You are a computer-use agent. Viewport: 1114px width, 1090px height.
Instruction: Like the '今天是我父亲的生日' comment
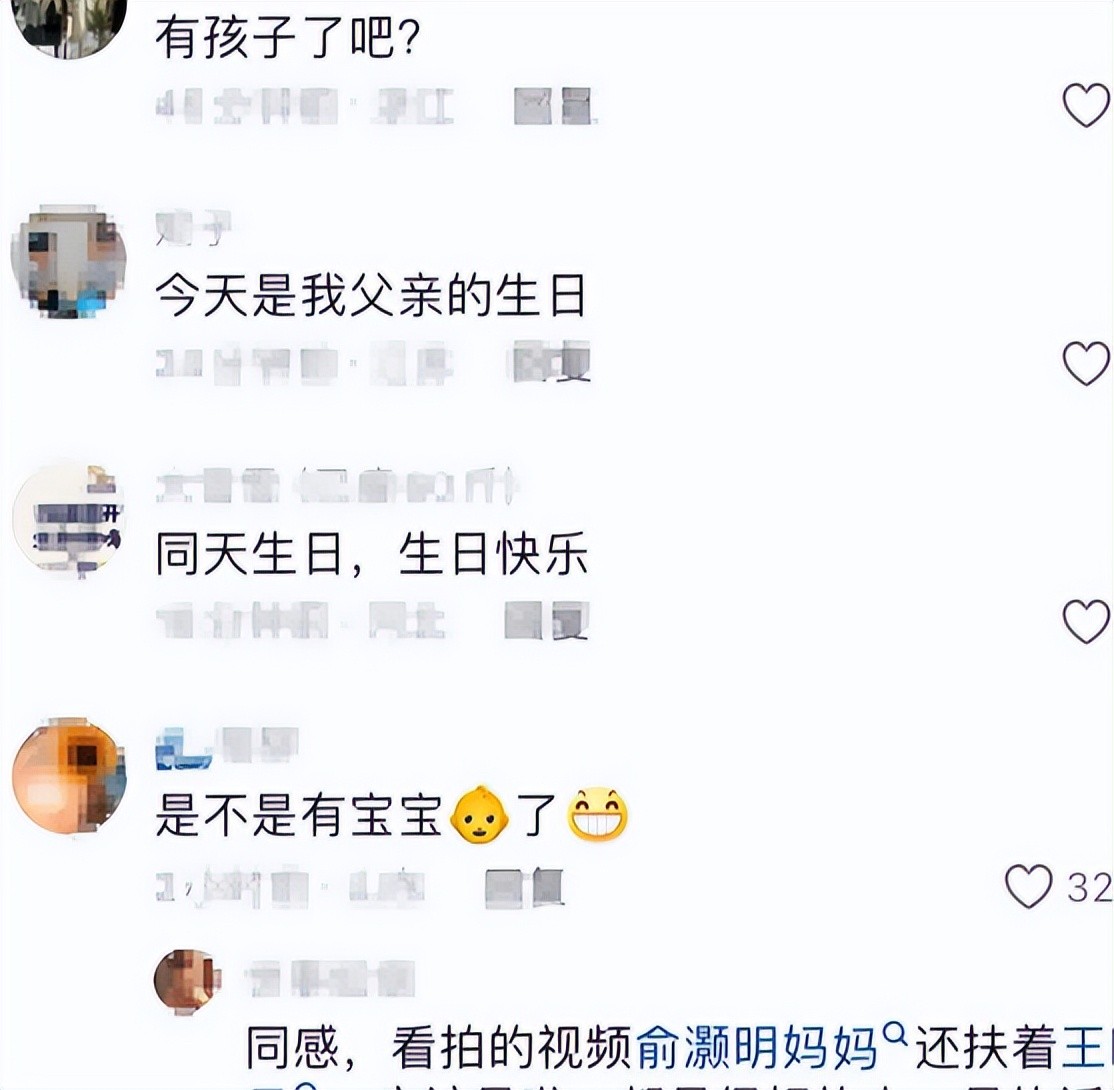click(1086, 363)
